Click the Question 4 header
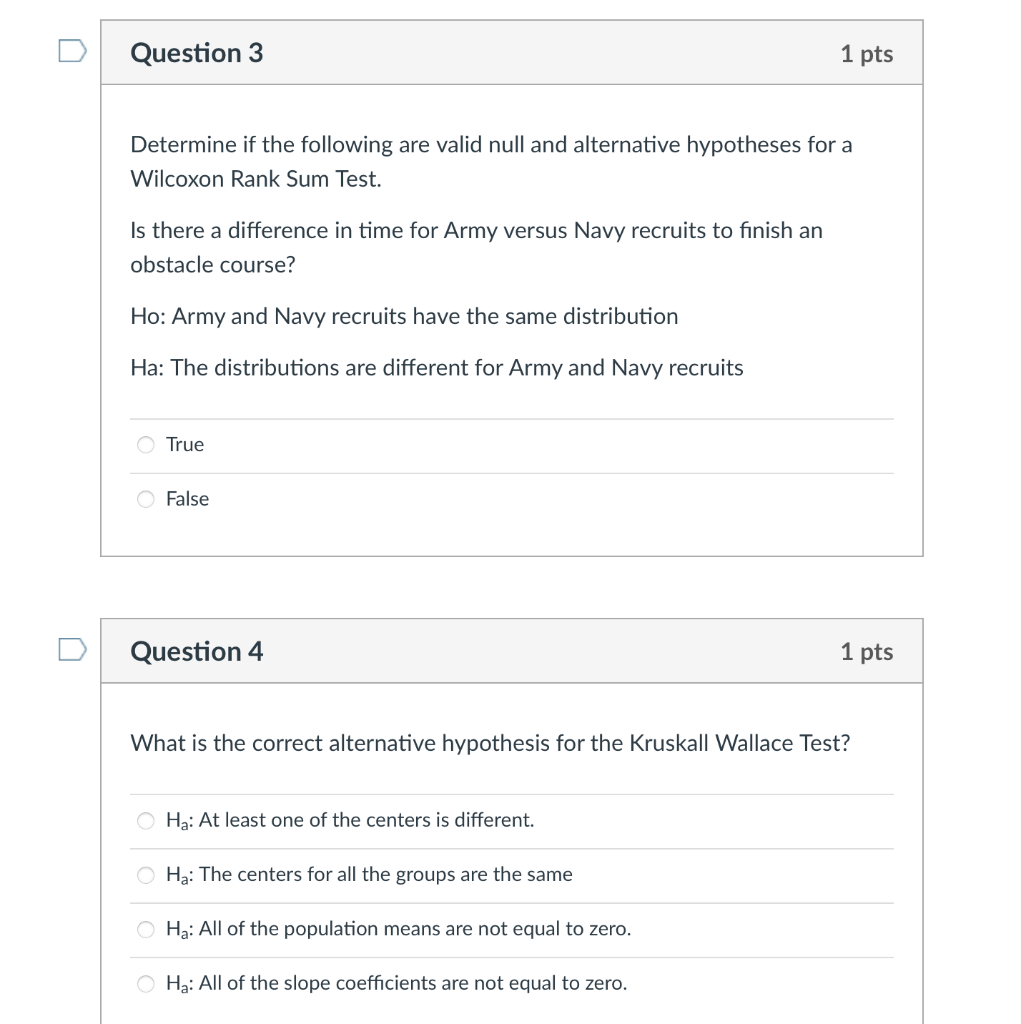 [196, 650]
